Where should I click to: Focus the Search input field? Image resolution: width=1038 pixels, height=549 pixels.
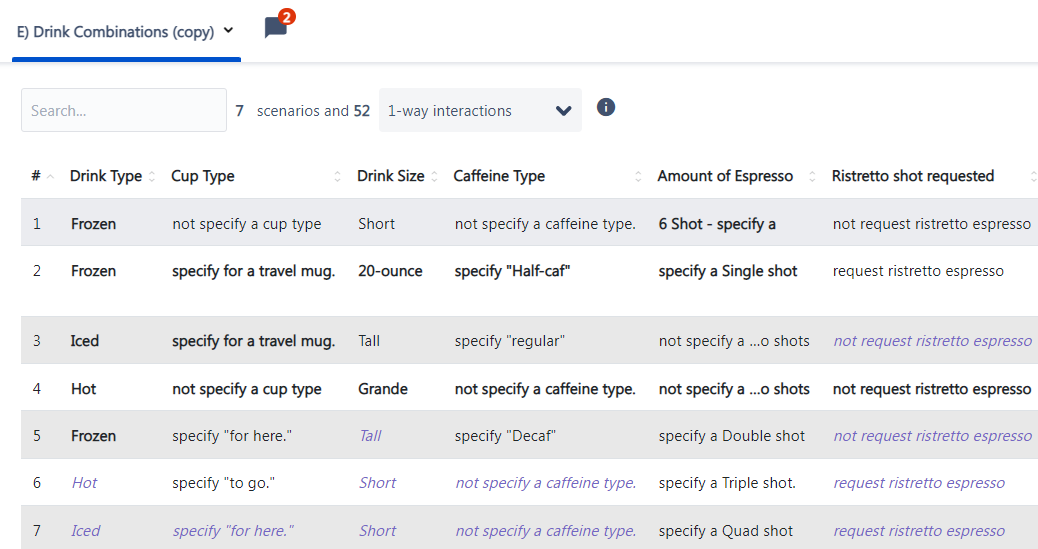pyautogui.click(x=124, y=110)
